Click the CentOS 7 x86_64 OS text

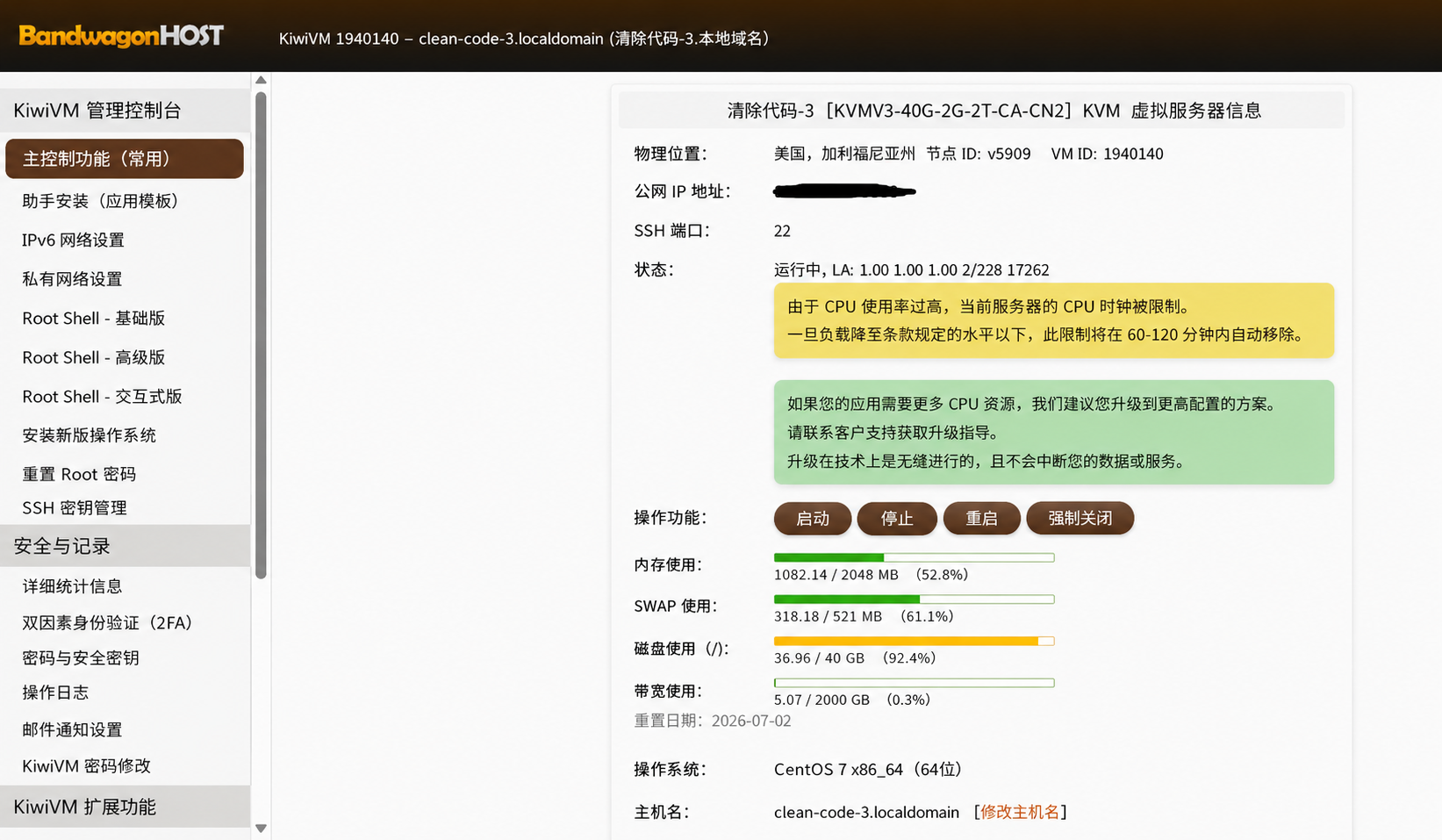pyautogui.click(x=868, y=769)
